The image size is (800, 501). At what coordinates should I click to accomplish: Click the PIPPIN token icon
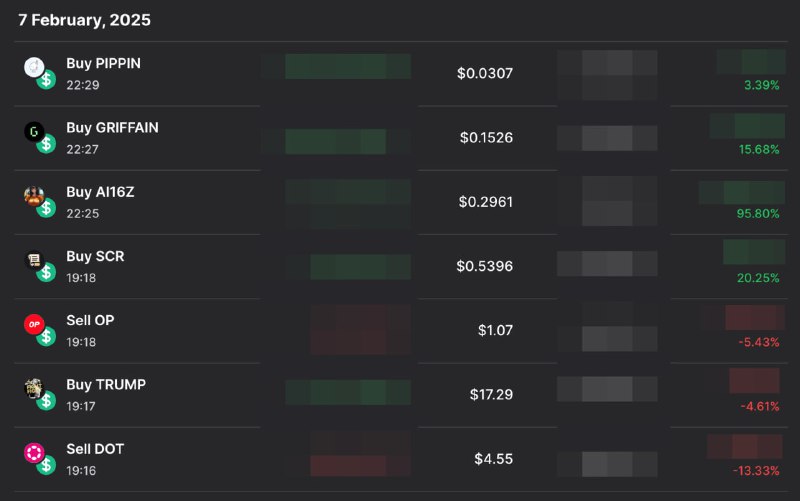point(34,67)
